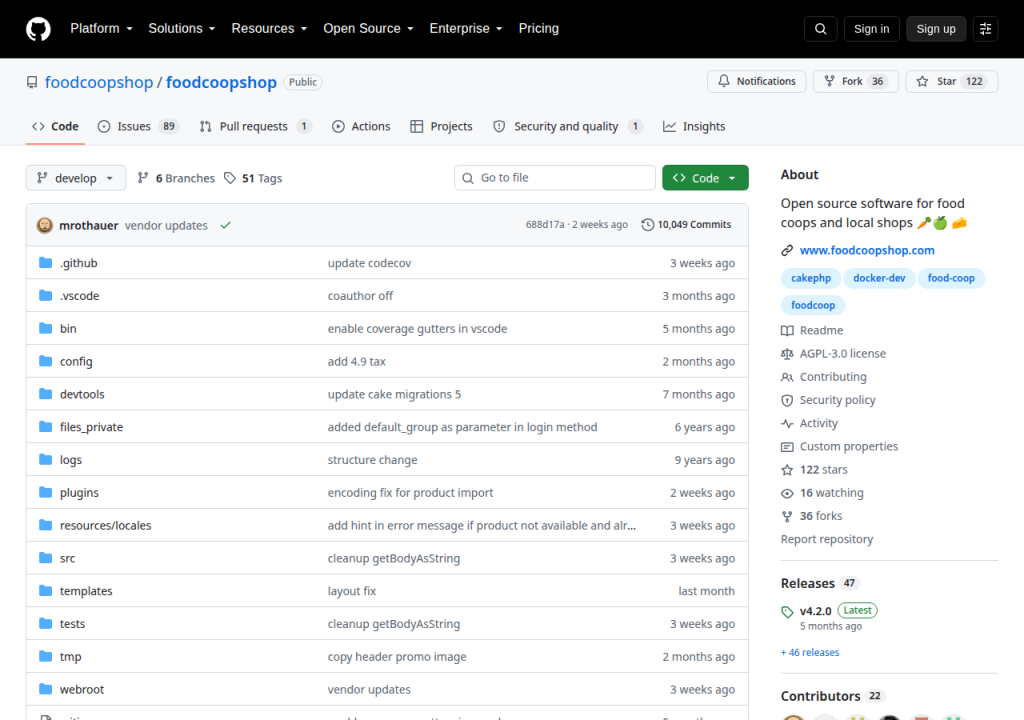Open 10,049 Commits history
The height and width of the screenshot is (720, 1024).
coord(686,225)
